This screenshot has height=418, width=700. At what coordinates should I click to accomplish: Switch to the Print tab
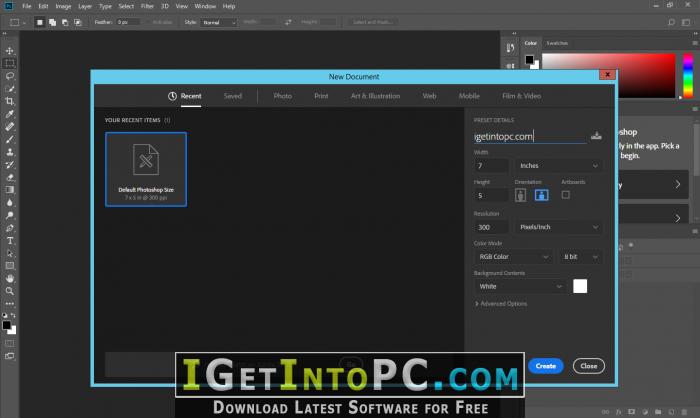pos(321,96)
